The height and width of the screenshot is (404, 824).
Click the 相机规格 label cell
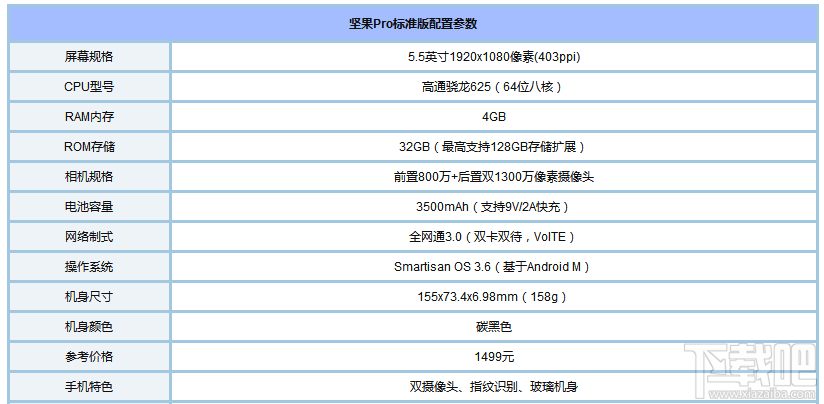point(89,177)
